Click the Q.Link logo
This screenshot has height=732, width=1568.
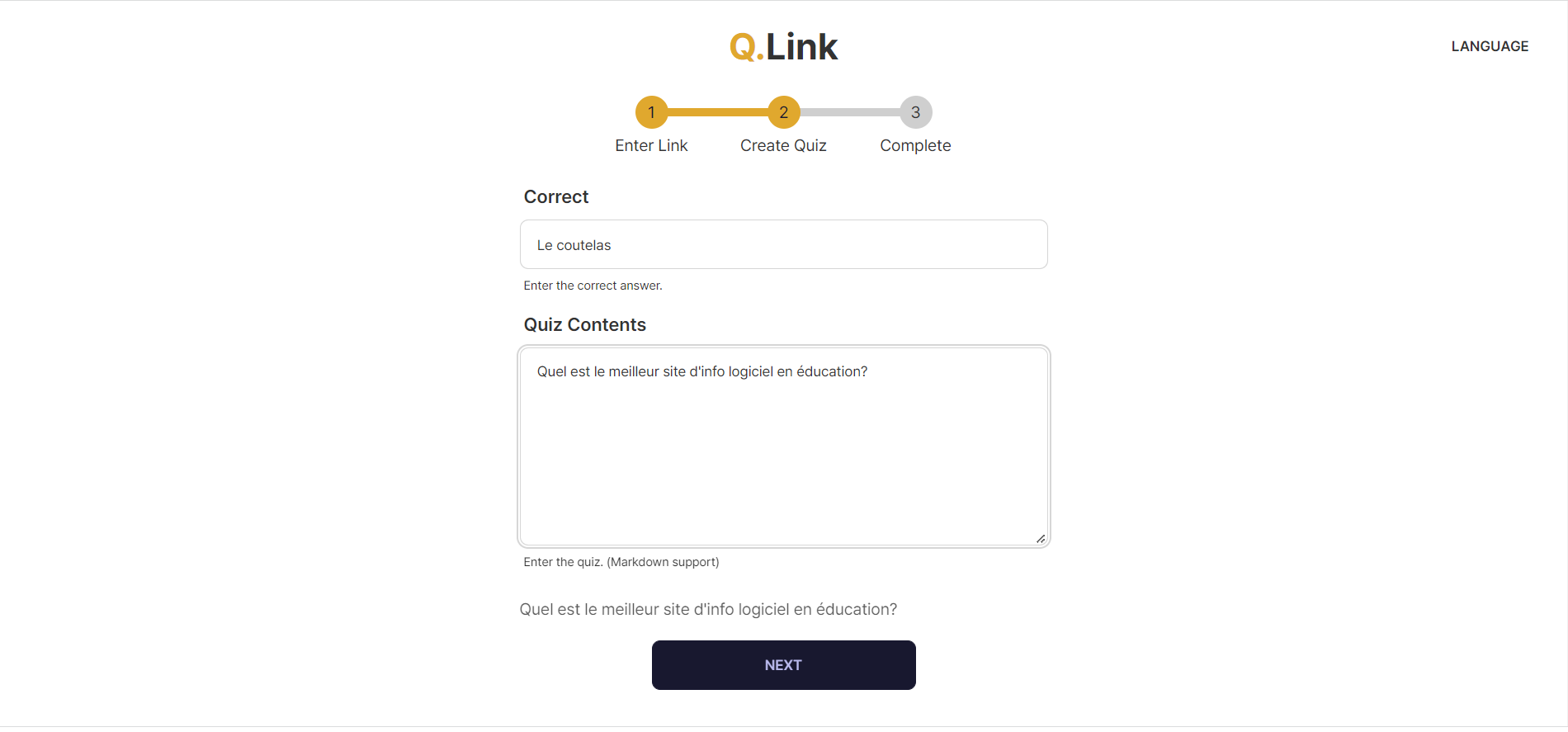click(x=783, y=46)
